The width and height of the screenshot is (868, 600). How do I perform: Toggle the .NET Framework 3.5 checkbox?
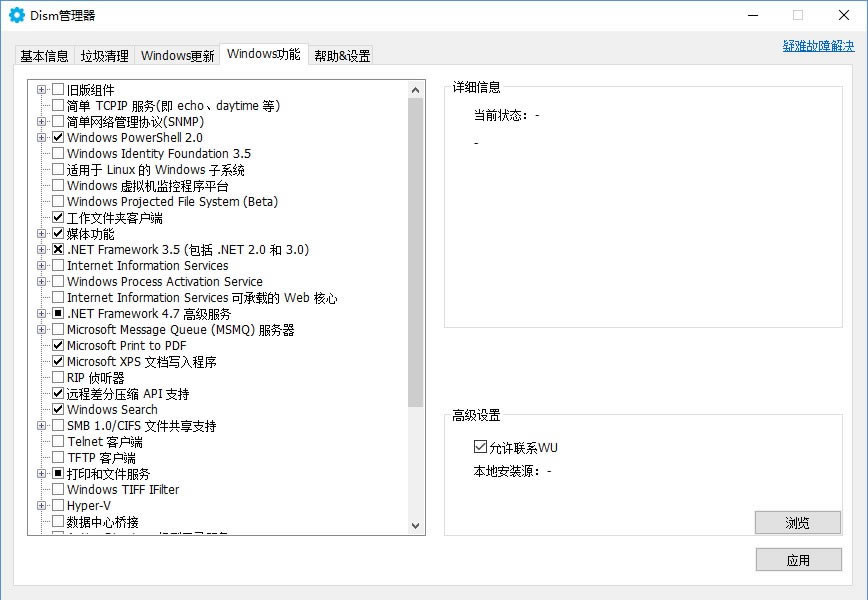point(58,250)
